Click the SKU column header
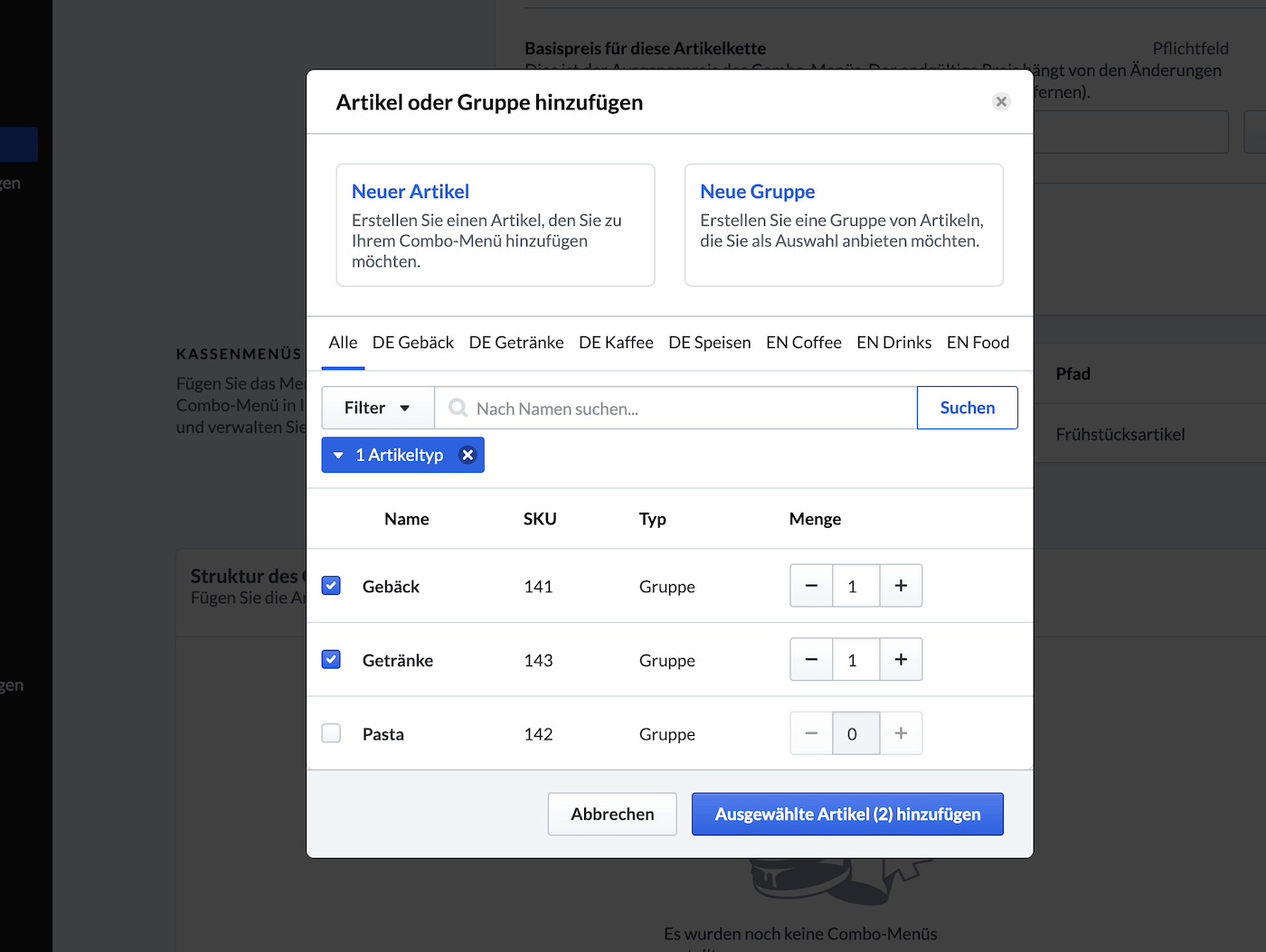Viewport: 1266px width, 952px height. coord(540,519)
